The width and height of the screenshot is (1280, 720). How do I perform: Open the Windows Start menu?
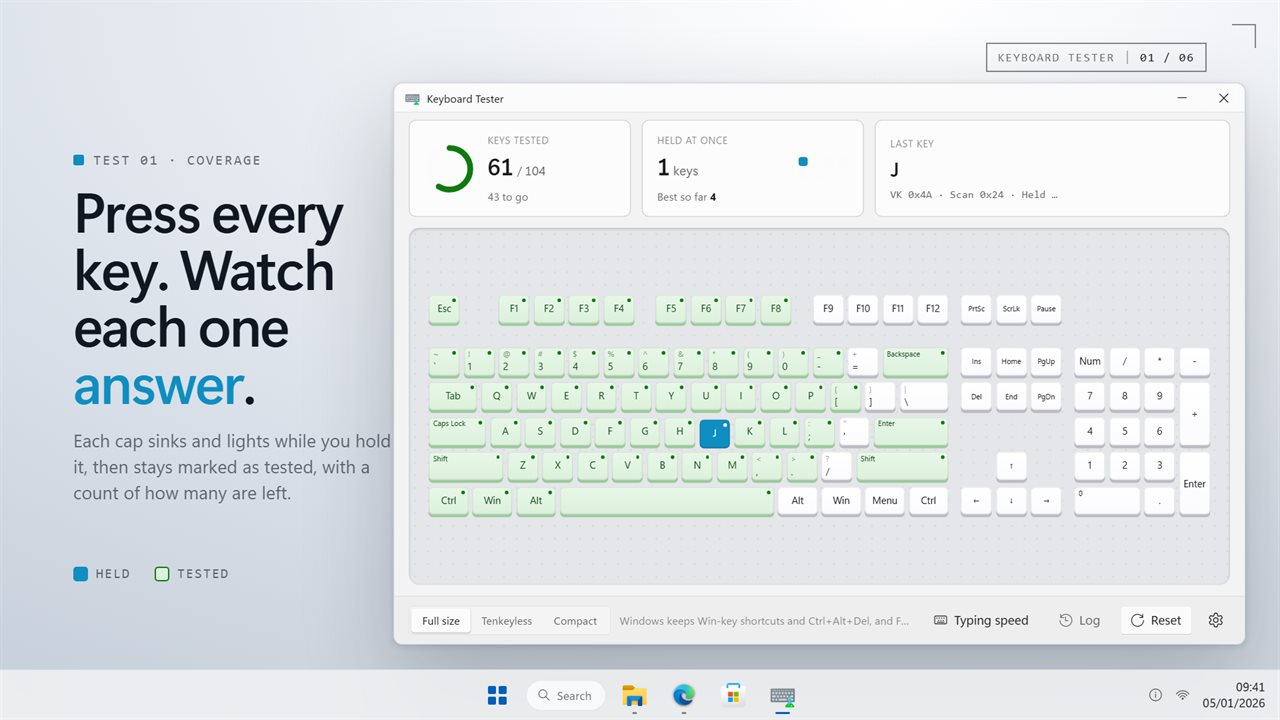pos(497,695)
